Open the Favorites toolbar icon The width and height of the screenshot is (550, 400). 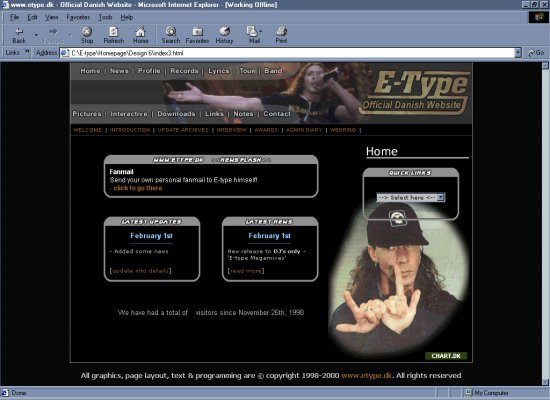coord(197,35)
